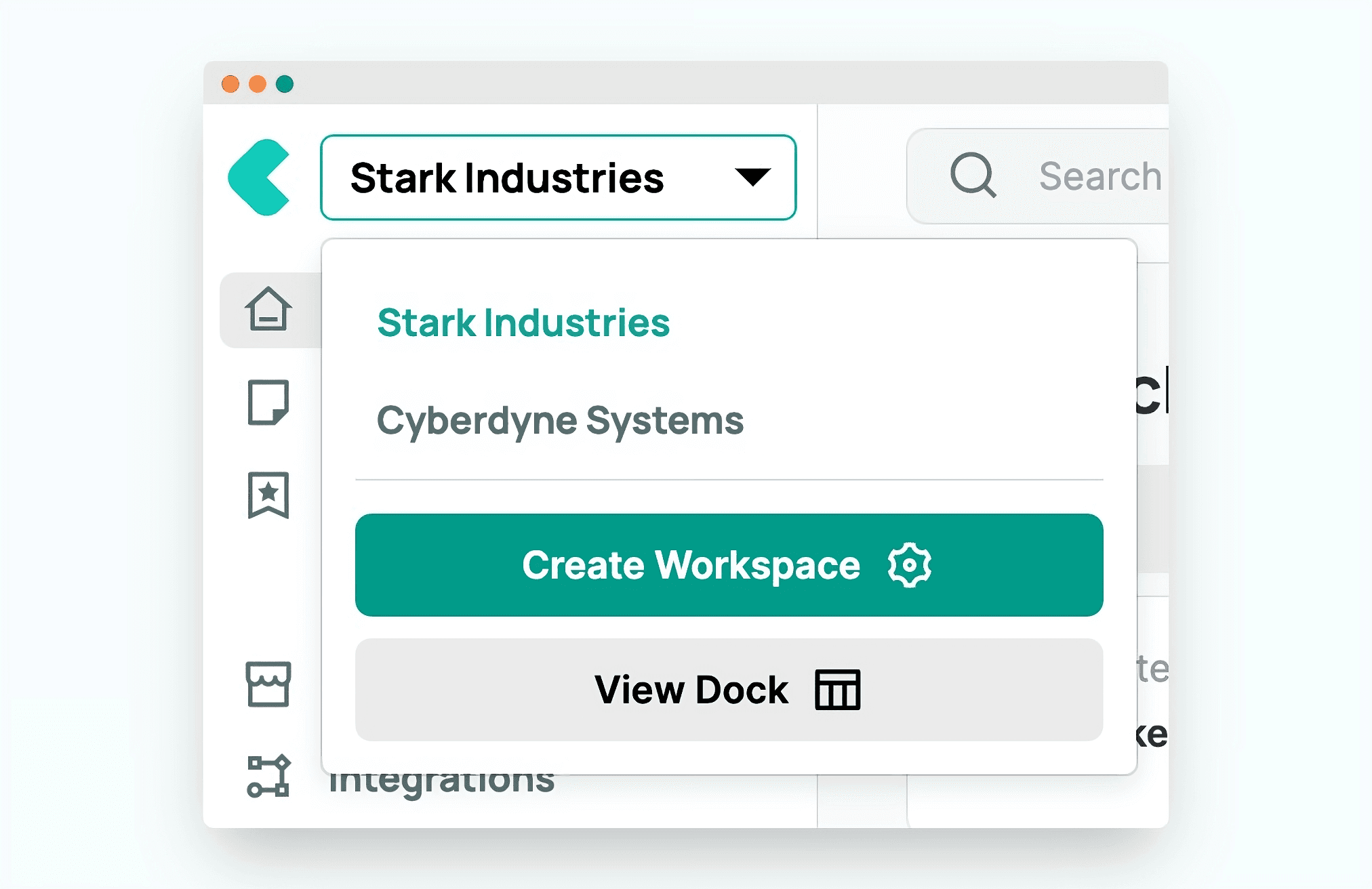Click the Integrations nodes icon
Viewport: 1372px width, 889px height.
268,777
